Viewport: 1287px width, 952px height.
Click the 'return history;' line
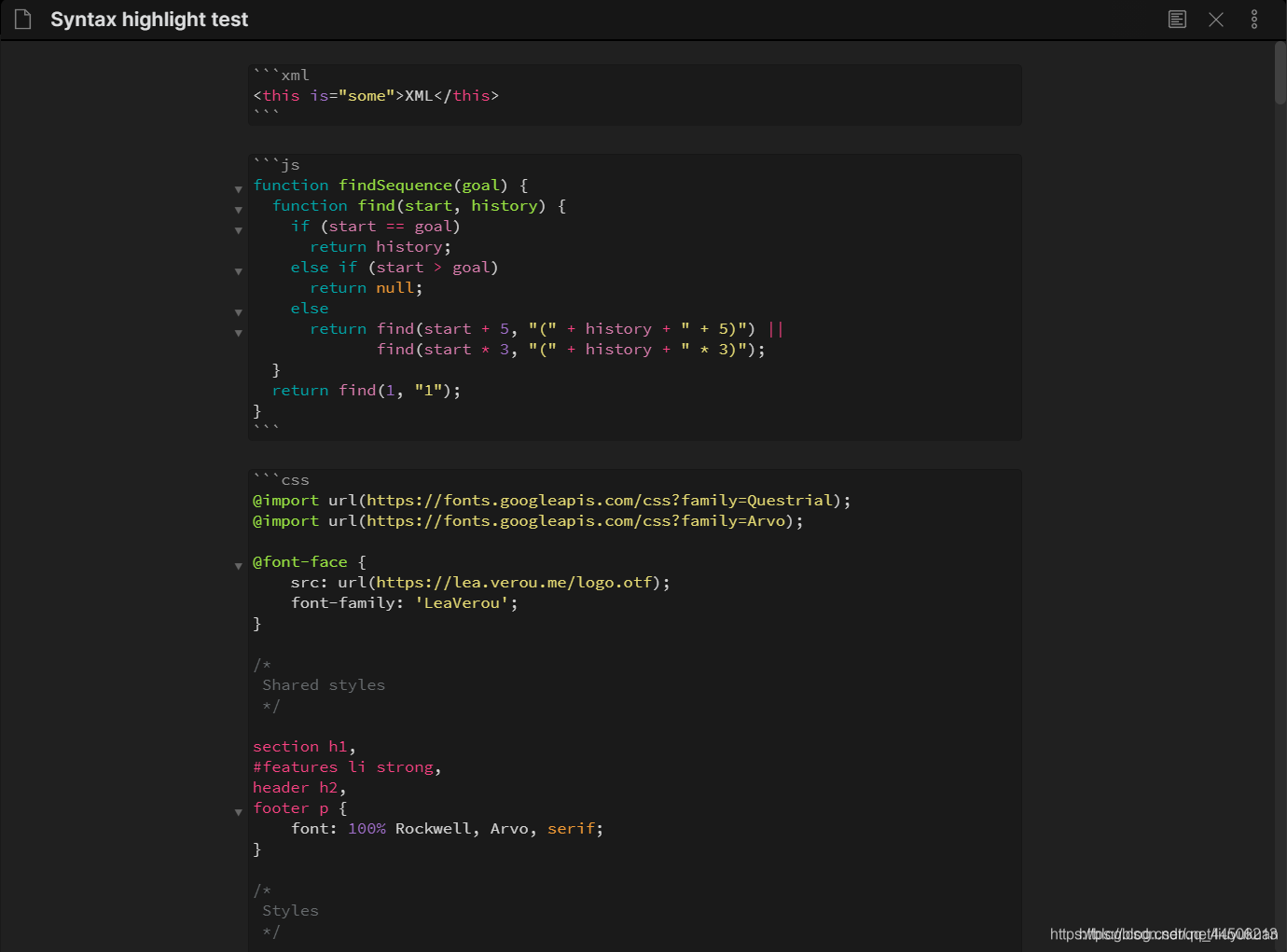point(381,247)
